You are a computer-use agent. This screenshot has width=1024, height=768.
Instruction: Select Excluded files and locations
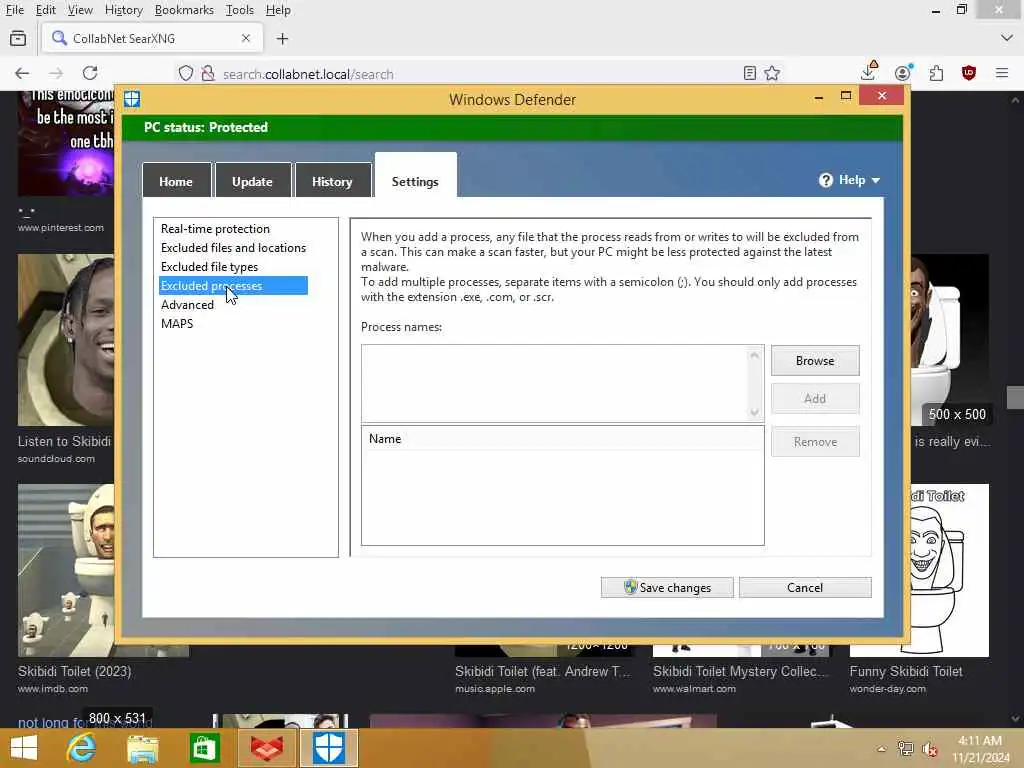[233, 248]
